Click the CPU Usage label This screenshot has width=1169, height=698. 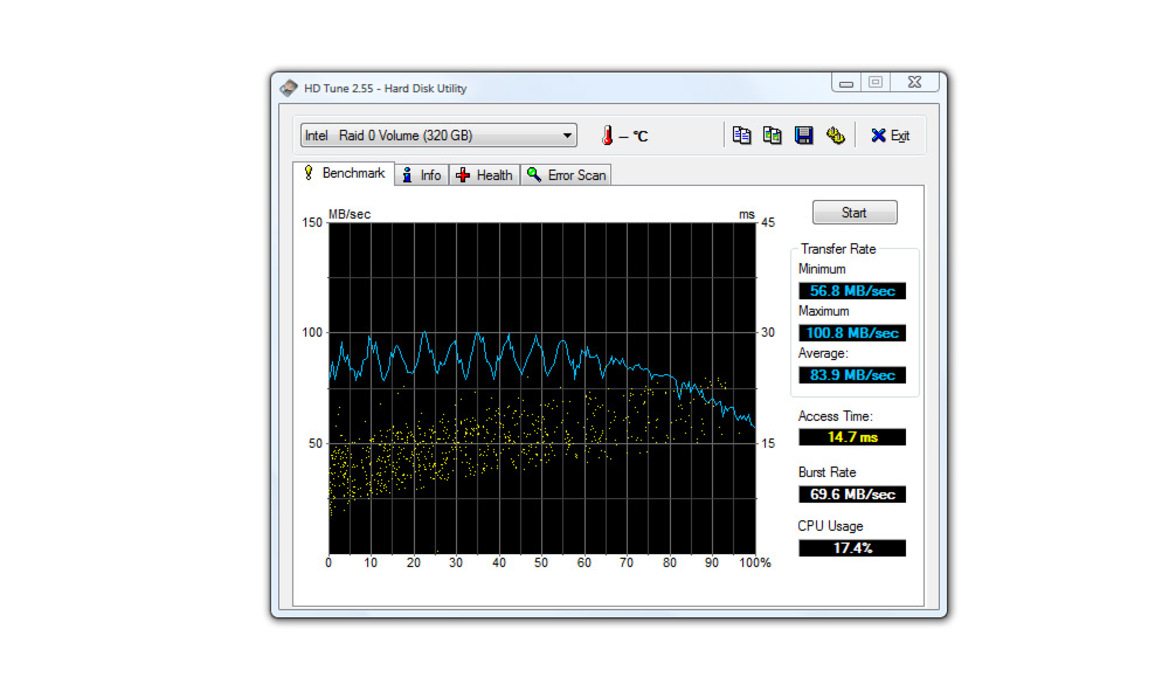(x=830, y=526)
